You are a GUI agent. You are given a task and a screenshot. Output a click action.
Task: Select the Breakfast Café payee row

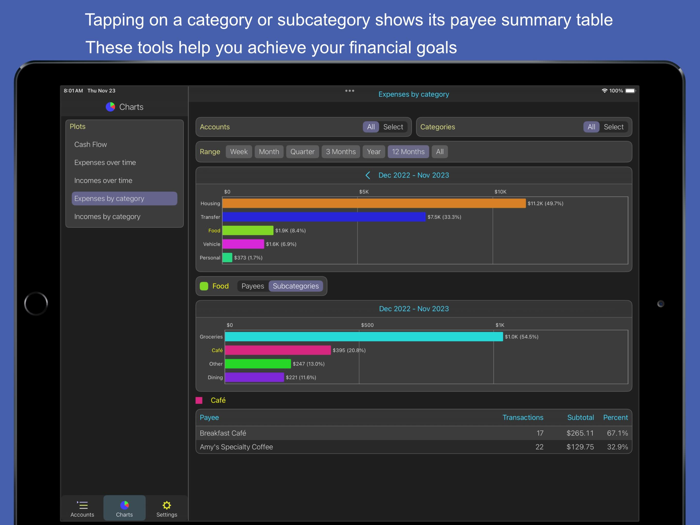(413, 433)
